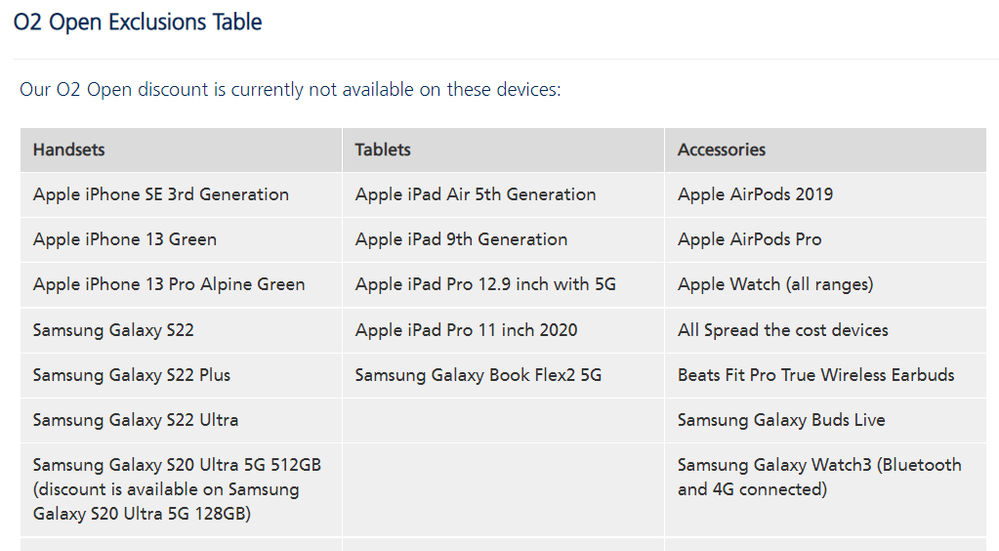999x551 pixels.
Task: Click Apple iPad Pro 11 inch 2020
Action: click(466, 330)
